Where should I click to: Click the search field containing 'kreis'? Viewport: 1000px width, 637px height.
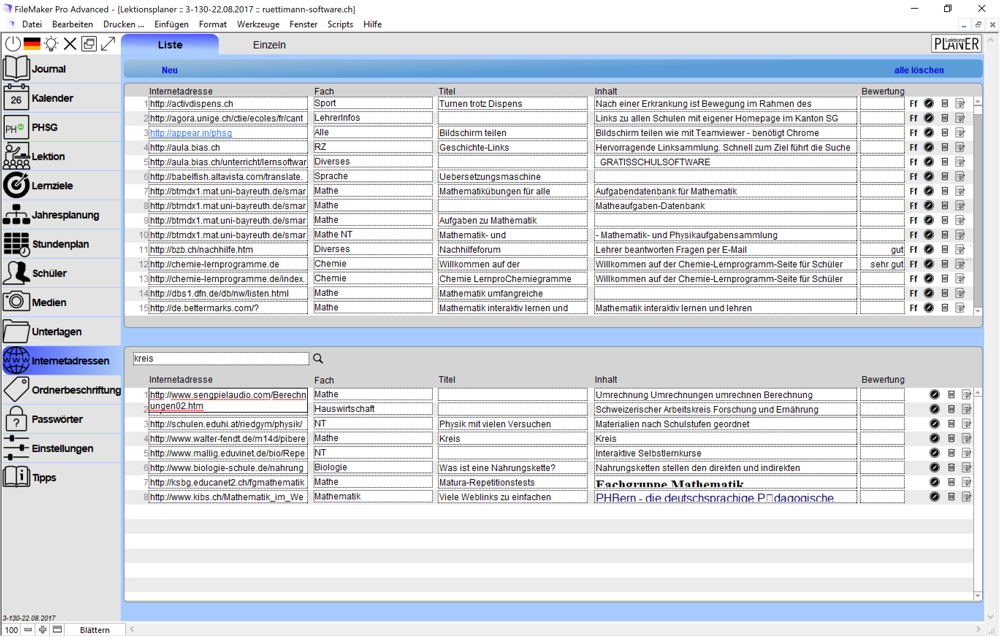(x=221, y=359)
